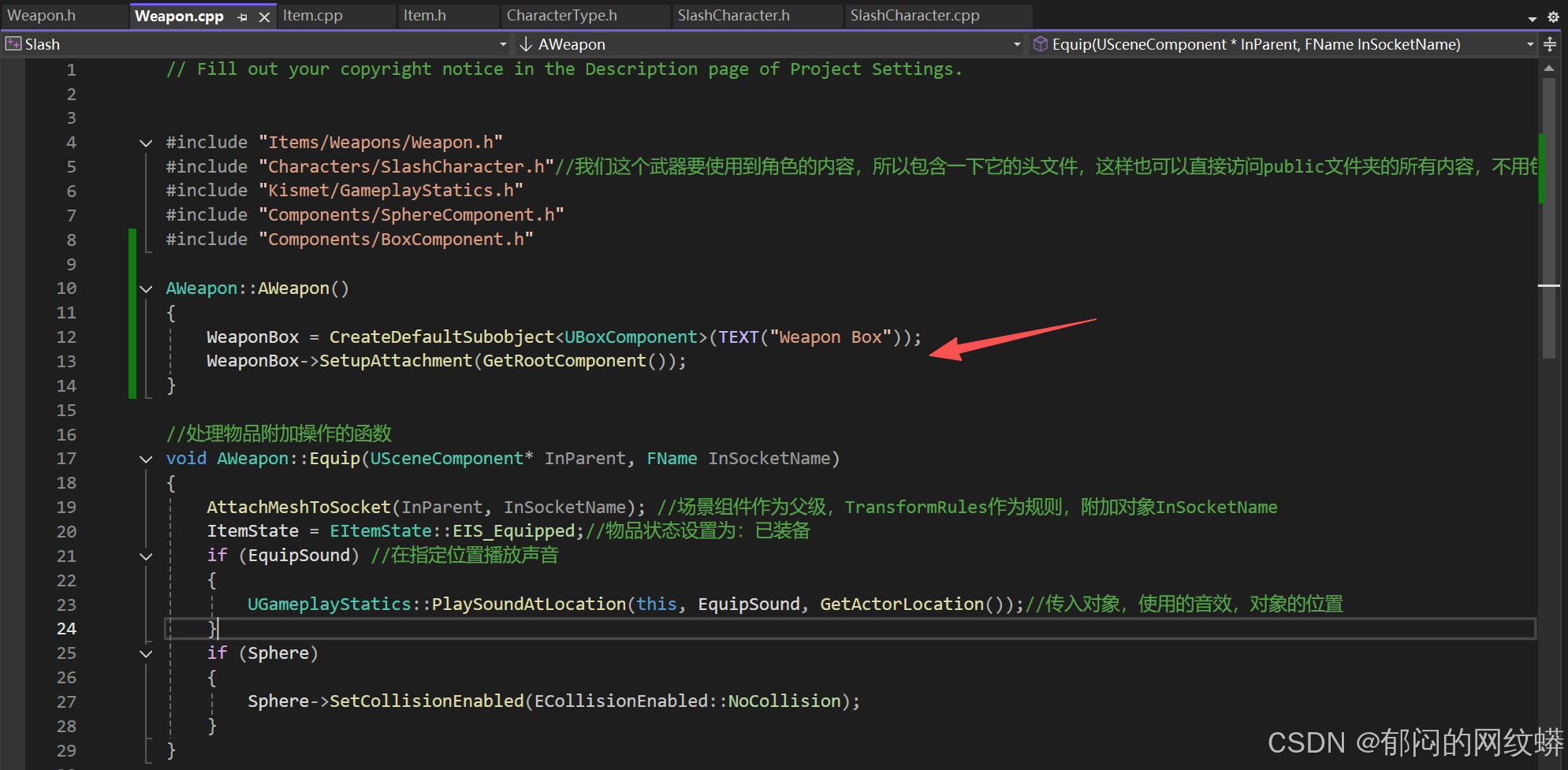This screenshot has width=1568, height=770.
Task: Click on "Components/SphereComponent.h" include string
Action: (x=412, y=215)
